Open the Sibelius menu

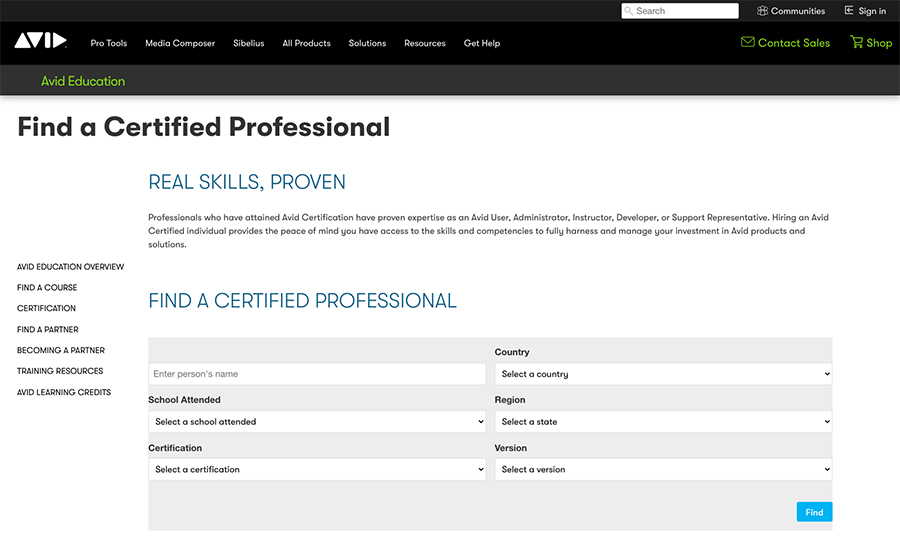pyautogui.click(x=249, y=43)
